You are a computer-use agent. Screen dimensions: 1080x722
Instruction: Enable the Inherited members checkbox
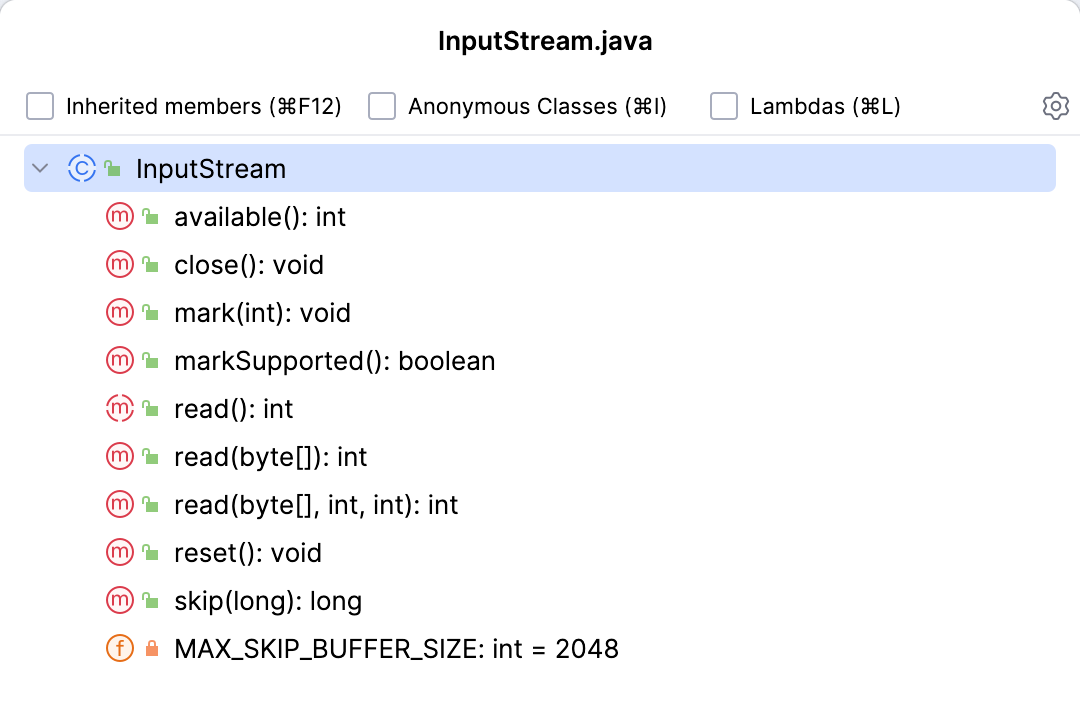tap(40, 106)
